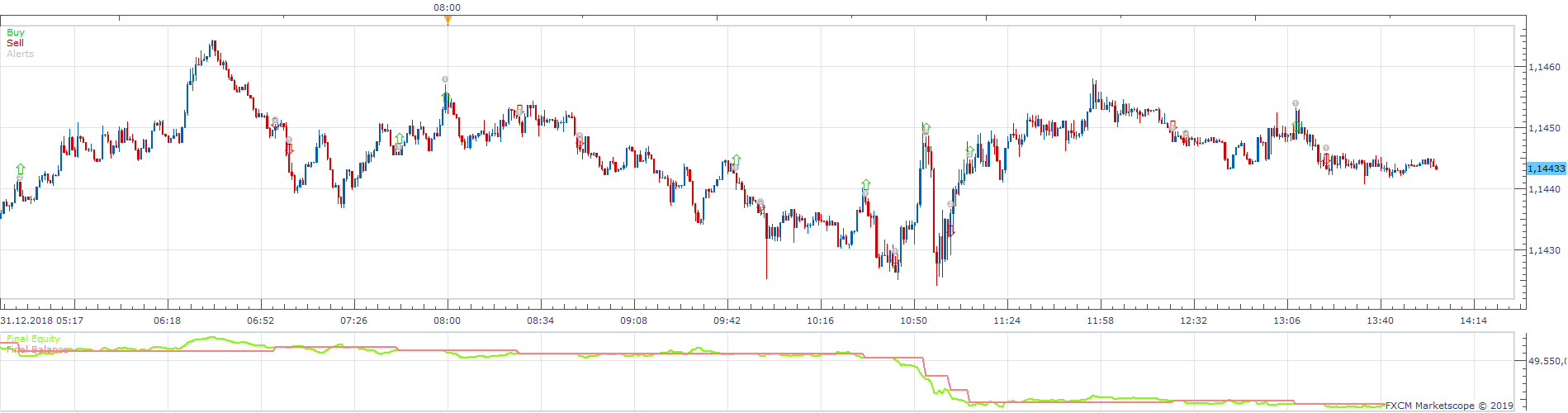The width and height of the screenshot is (1568, 413).
Task: Click the green buy arrow atop the 10:54 spike
Action: 926,127
